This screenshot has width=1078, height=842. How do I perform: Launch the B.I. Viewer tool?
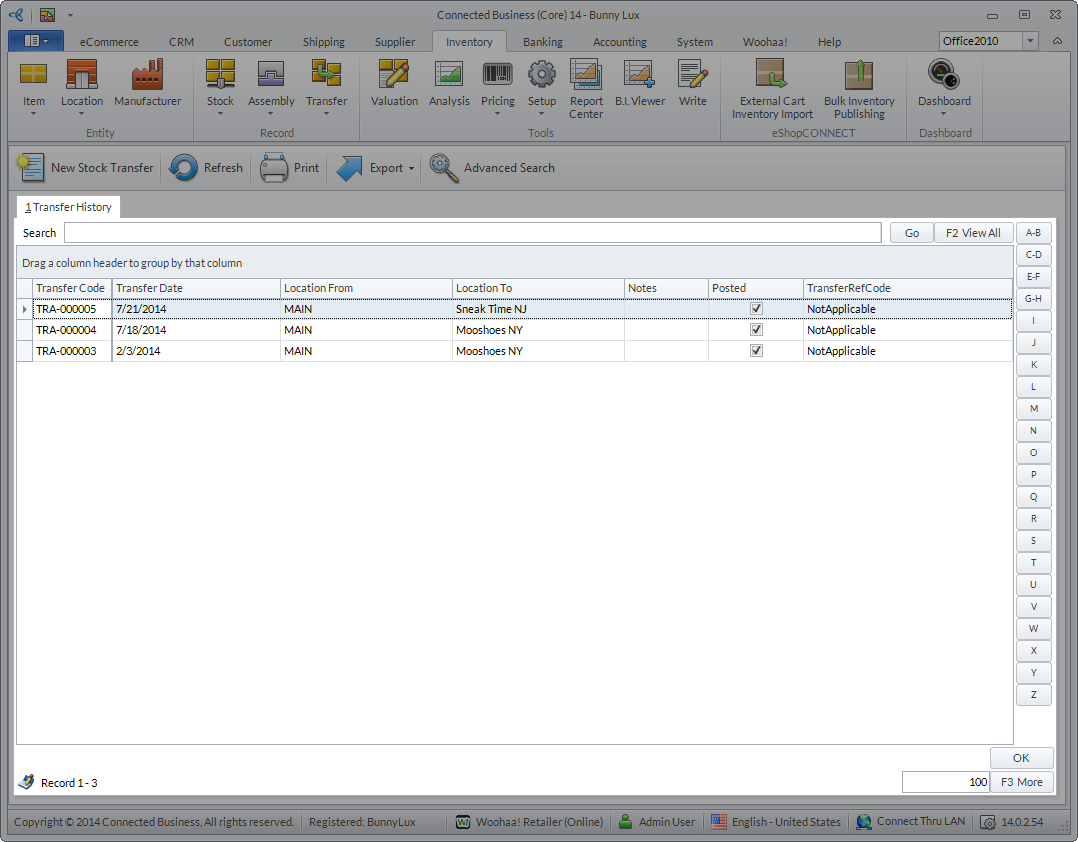pyautogui.click(x=639, y=75)
